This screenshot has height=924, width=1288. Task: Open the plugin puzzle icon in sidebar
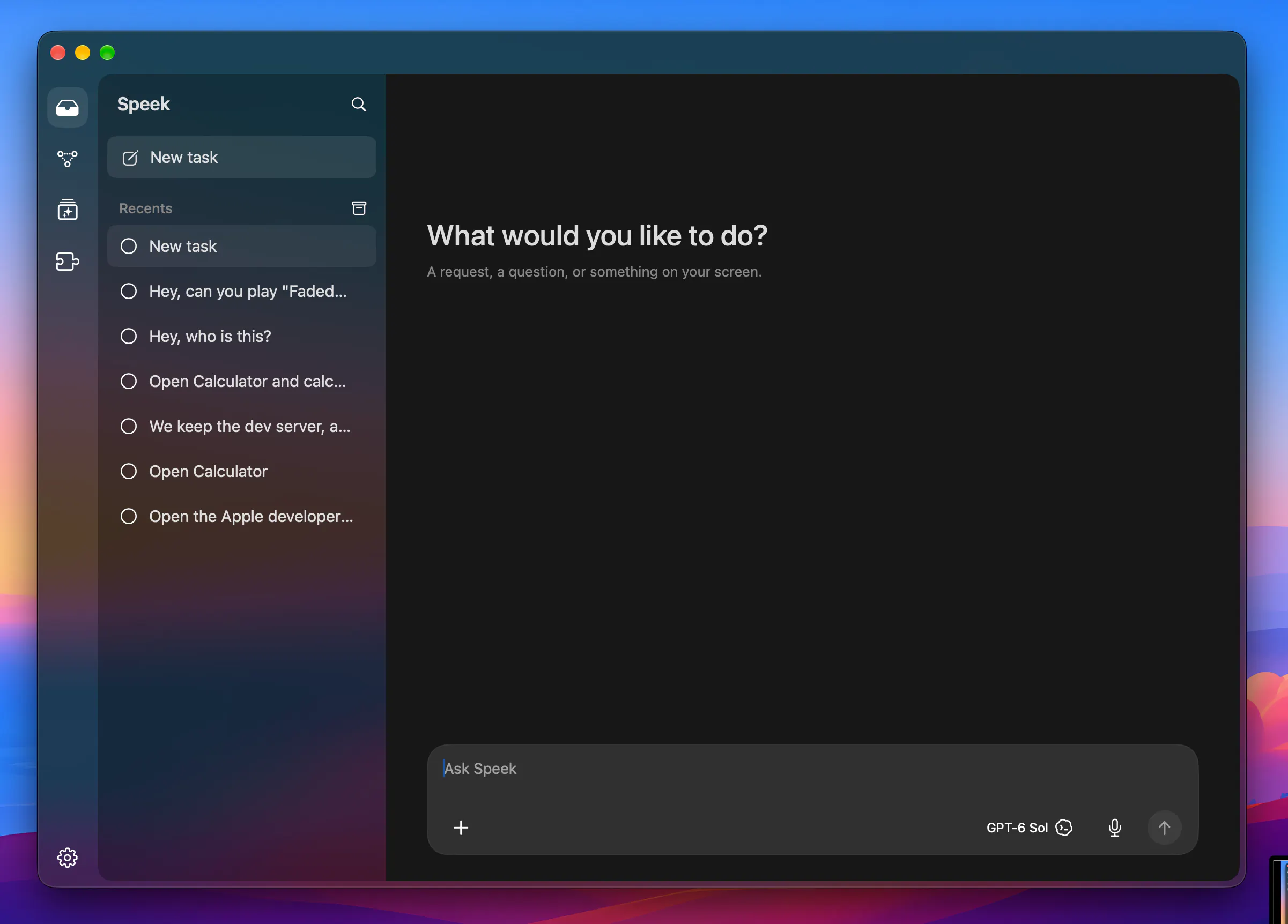pyautogui.click(x=68, y=261)
